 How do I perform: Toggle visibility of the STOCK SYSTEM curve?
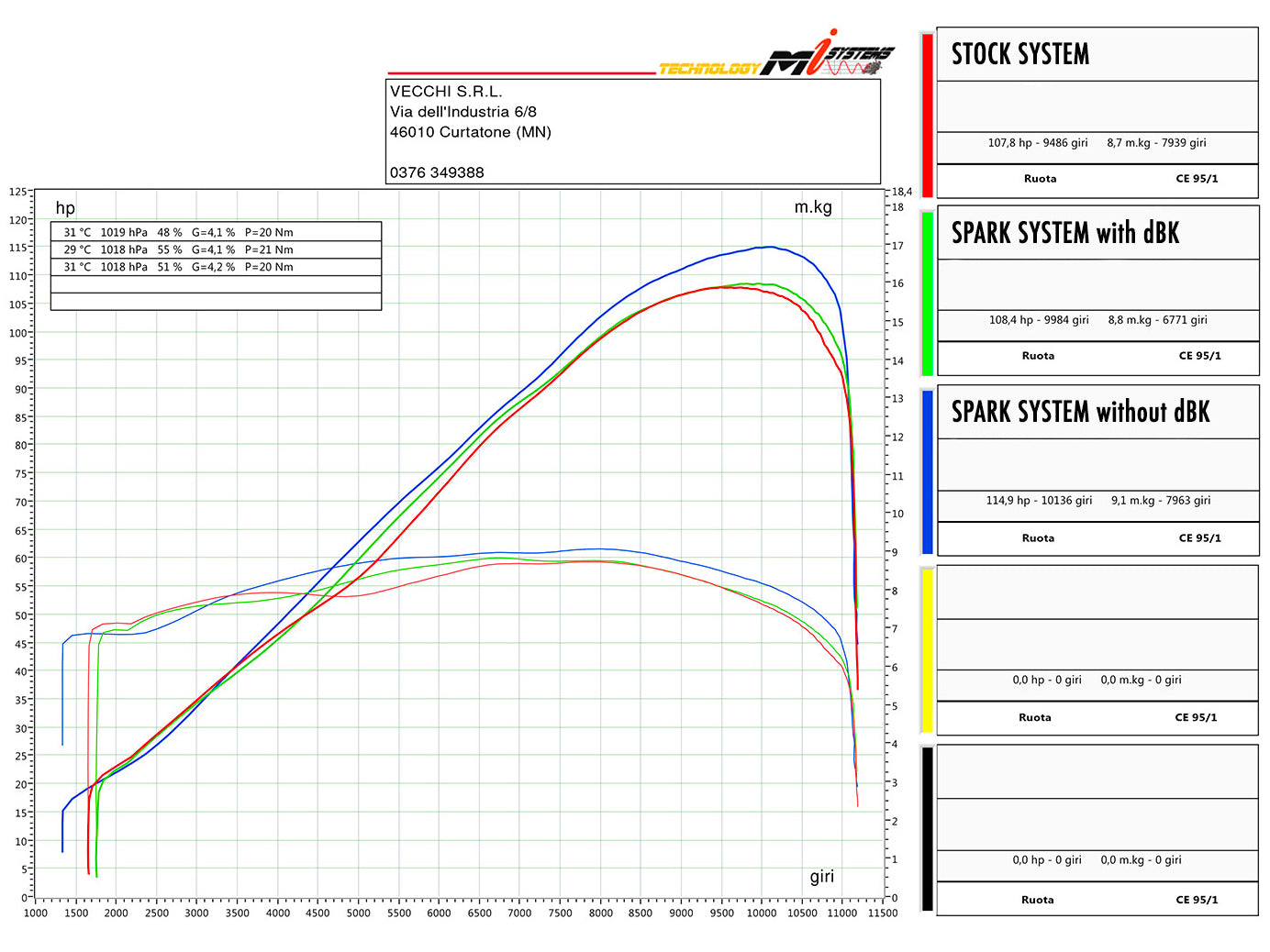point(927,110)
